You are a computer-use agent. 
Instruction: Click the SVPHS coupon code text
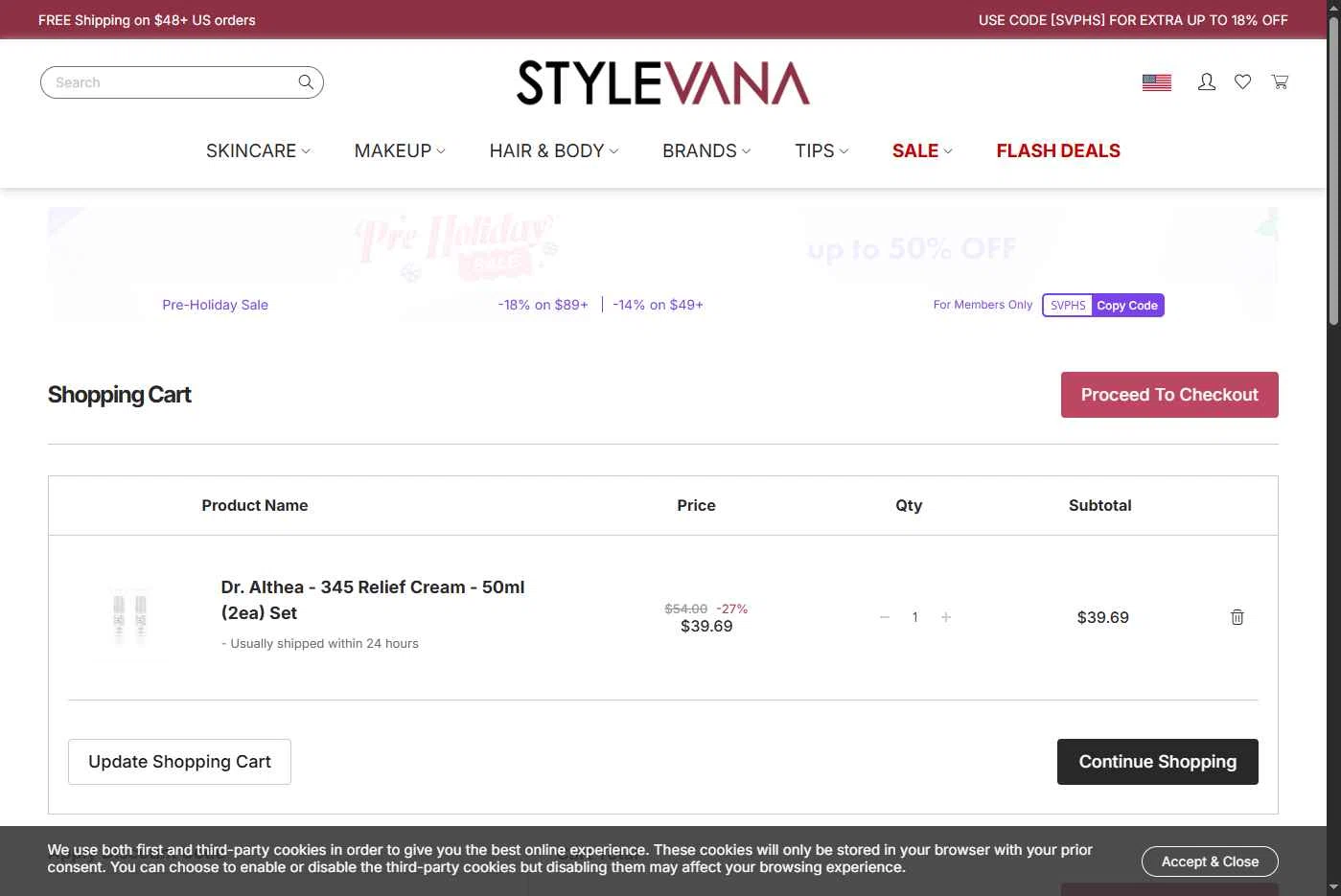1068,306
